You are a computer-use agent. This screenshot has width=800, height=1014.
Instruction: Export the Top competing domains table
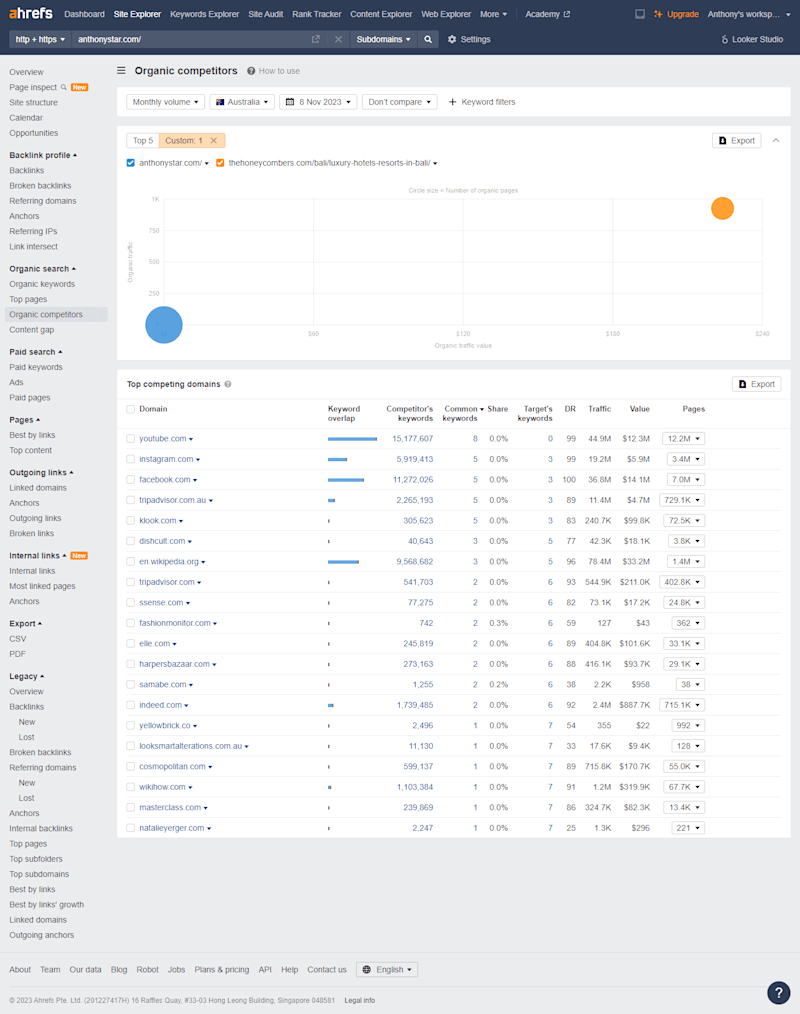757,384
